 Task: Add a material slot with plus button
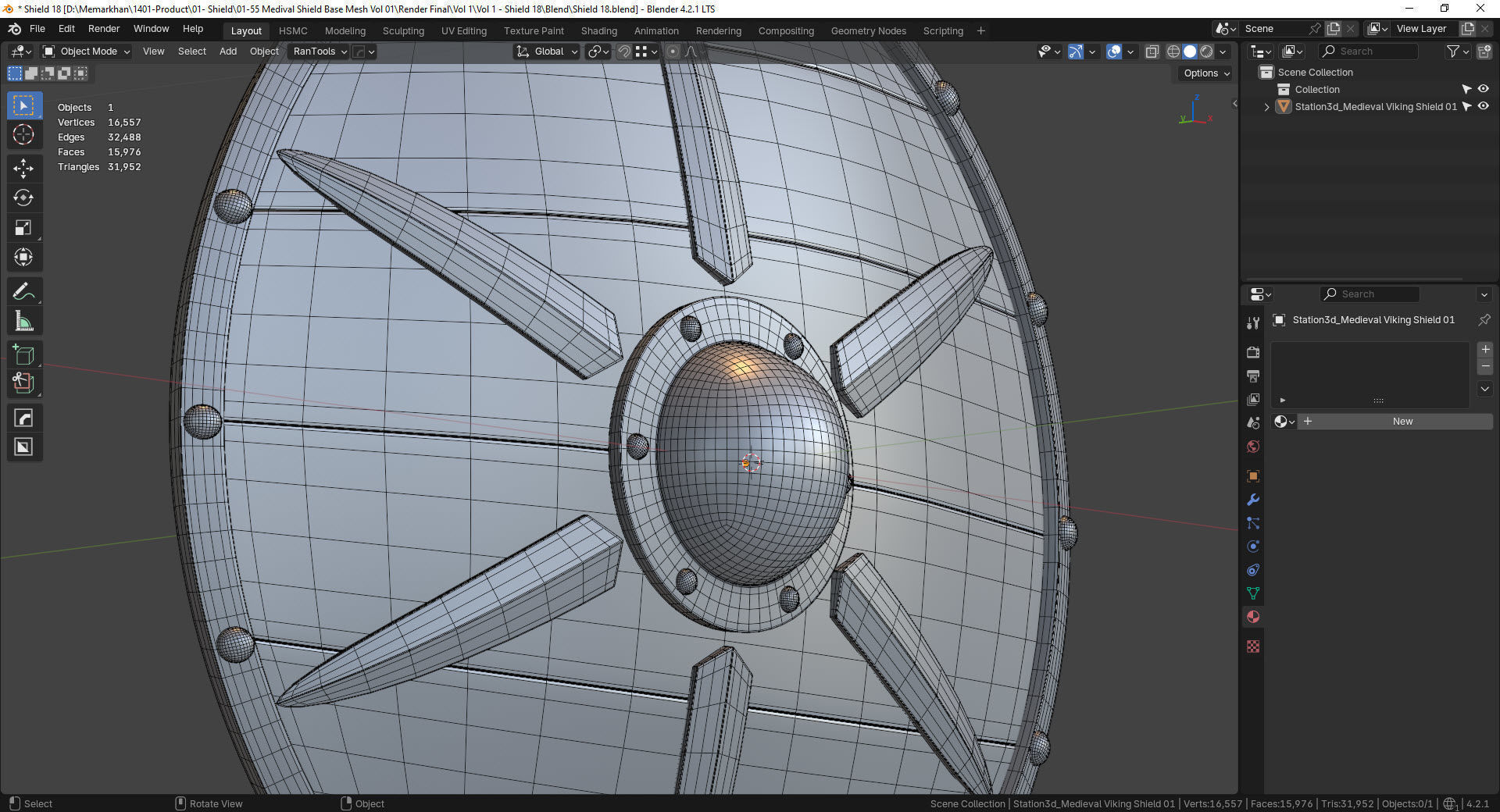point(1485,350)
